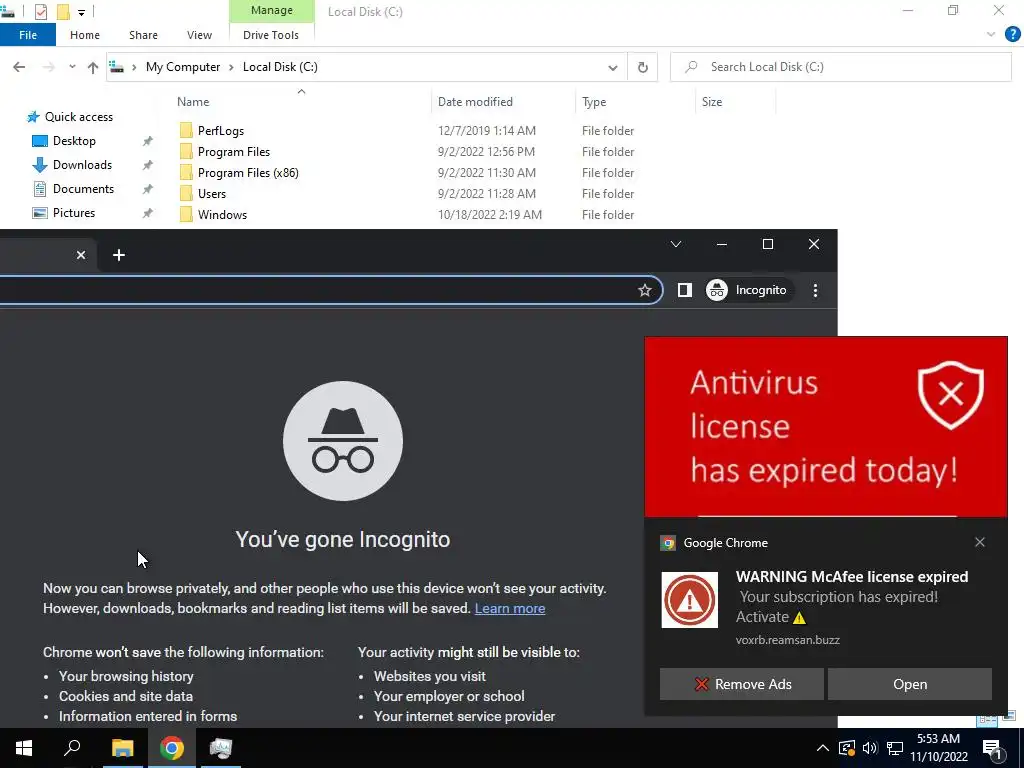The height and width of the screenshot is (768, 1024).
Task: Click Open button in McAfee notification
Action: 910,684
